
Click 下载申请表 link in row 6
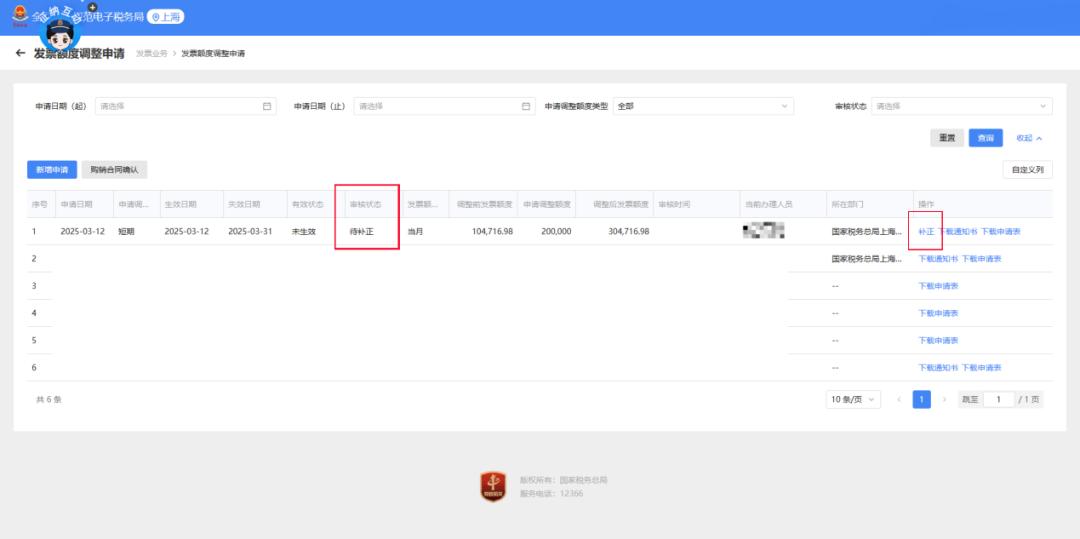[x=982, y=368]
